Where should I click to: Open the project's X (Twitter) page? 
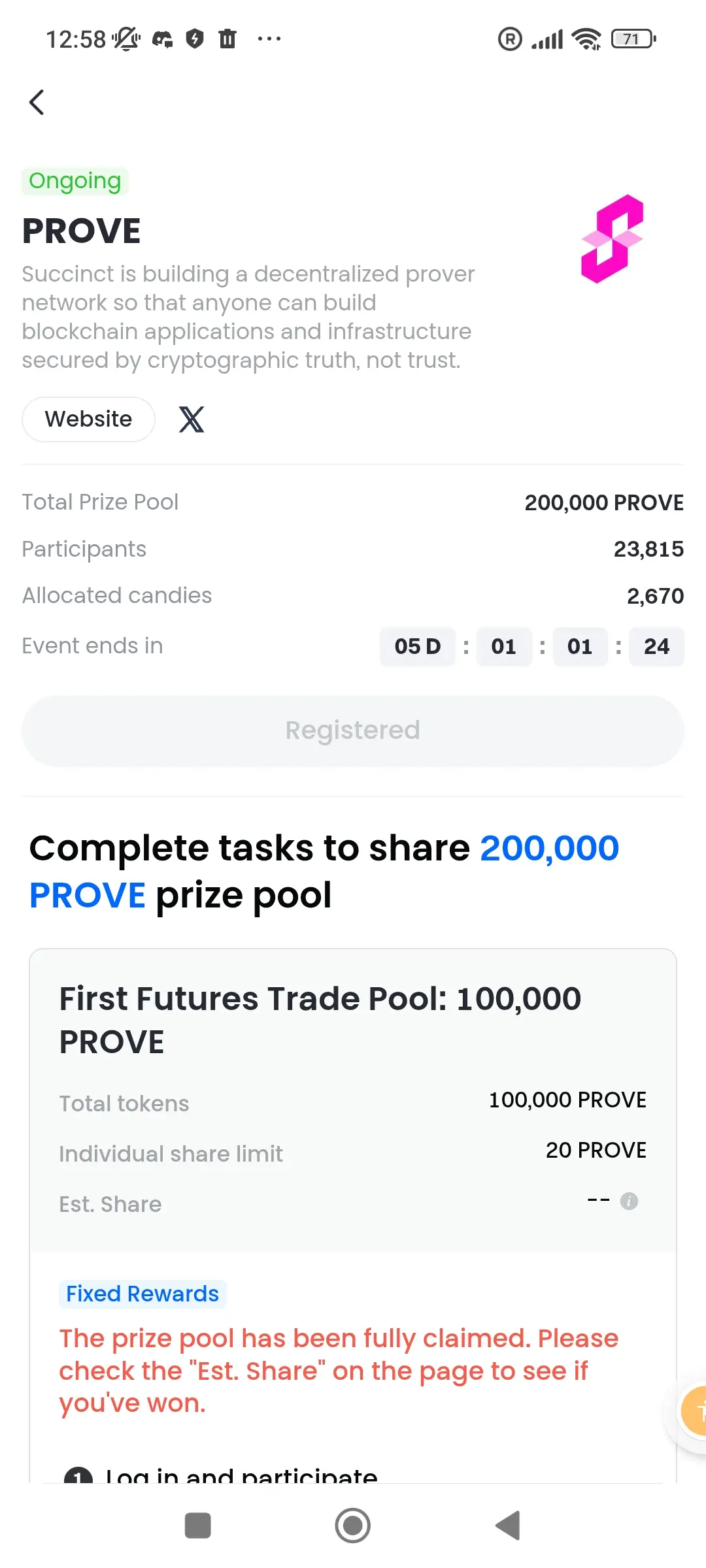(x=192, y=419)
